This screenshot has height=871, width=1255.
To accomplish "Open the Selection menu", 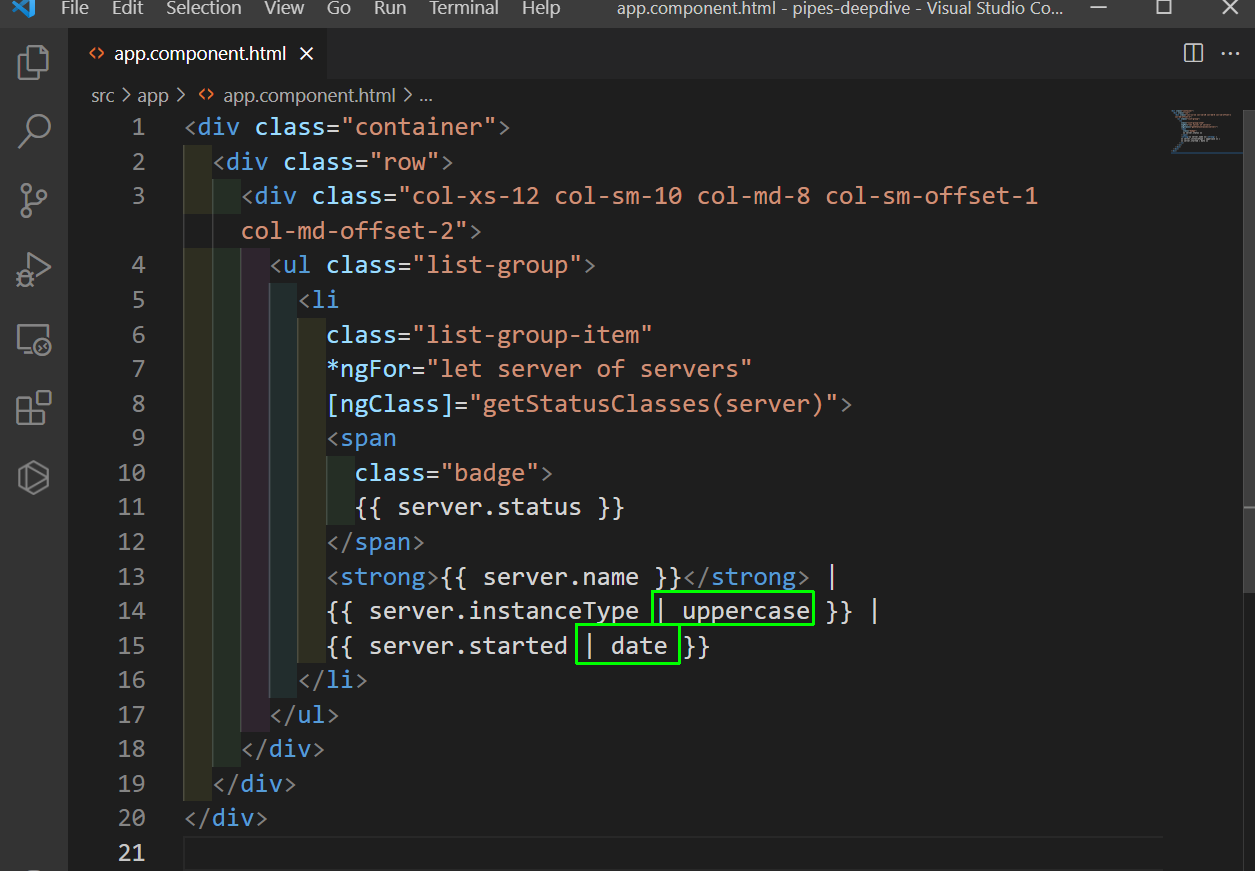I will [203, 8].
